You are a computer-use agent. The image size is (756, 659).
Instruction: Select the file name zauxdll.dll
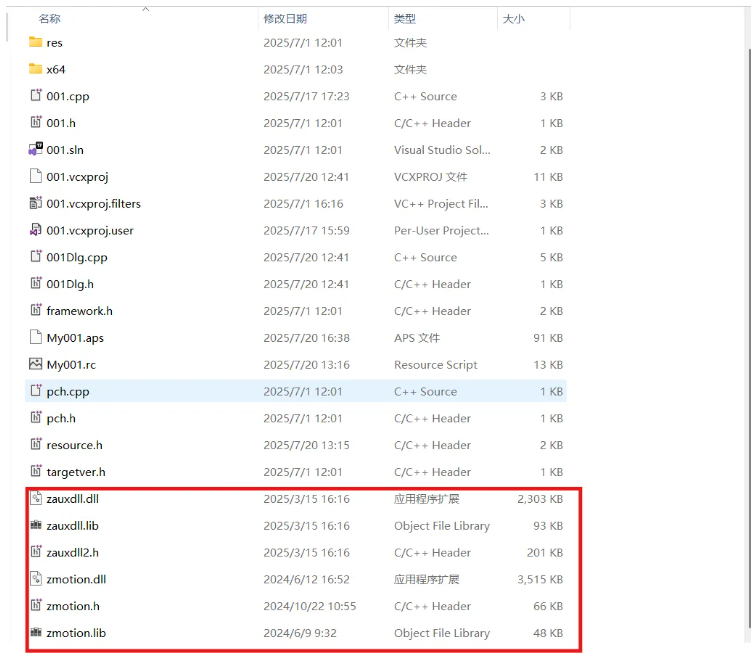click(72, 499)
